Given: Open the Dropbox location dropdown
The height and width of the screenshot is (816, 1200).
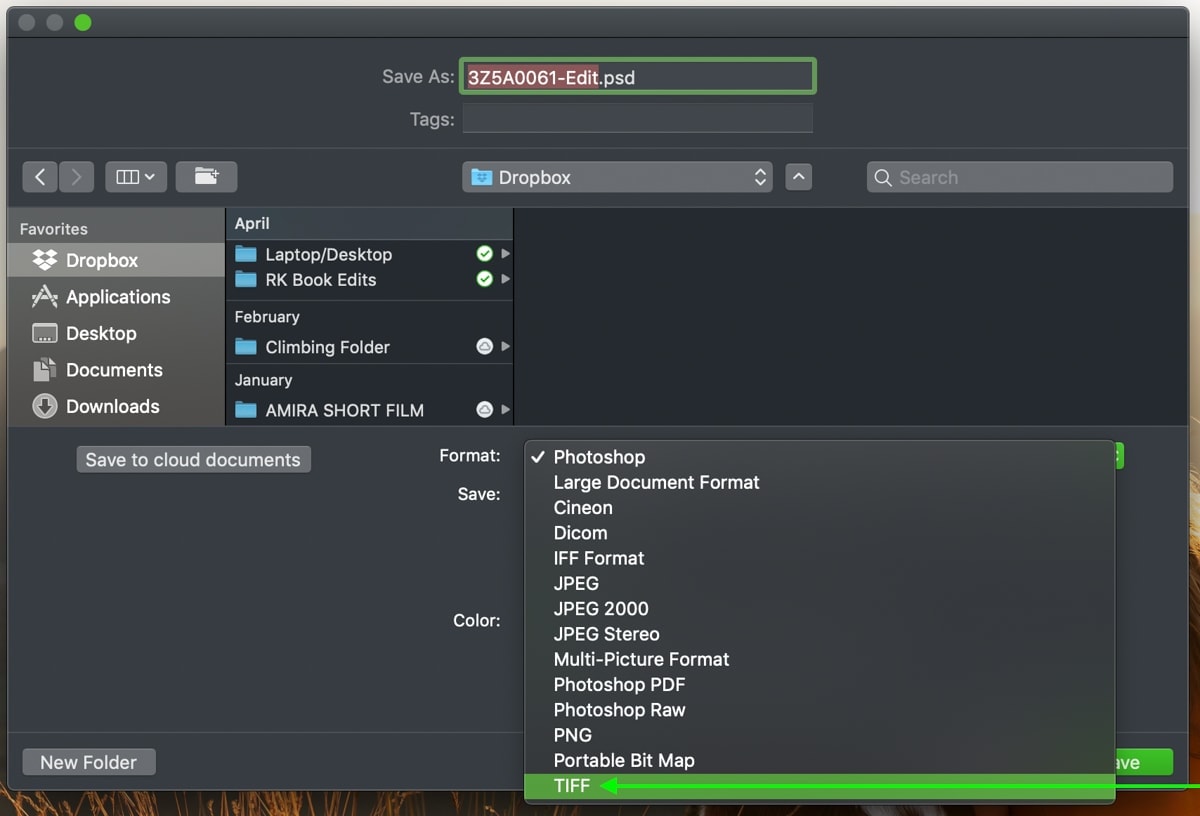Looking at the screenshot, I should tap(616, 176).
